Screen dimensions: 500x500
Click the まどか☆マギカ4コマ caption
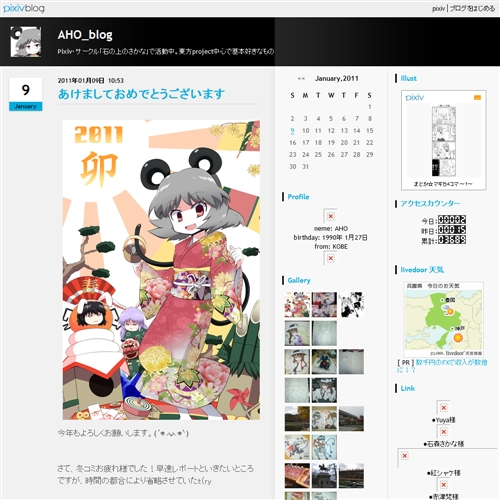pos(443,184)
